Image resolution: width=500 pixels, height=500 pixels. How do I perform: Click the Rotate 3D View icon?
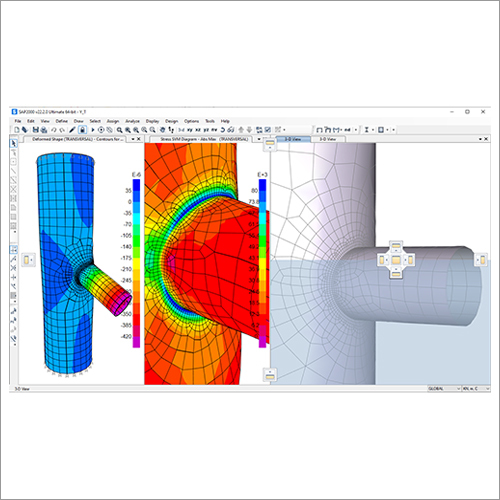tap(223, 130)
